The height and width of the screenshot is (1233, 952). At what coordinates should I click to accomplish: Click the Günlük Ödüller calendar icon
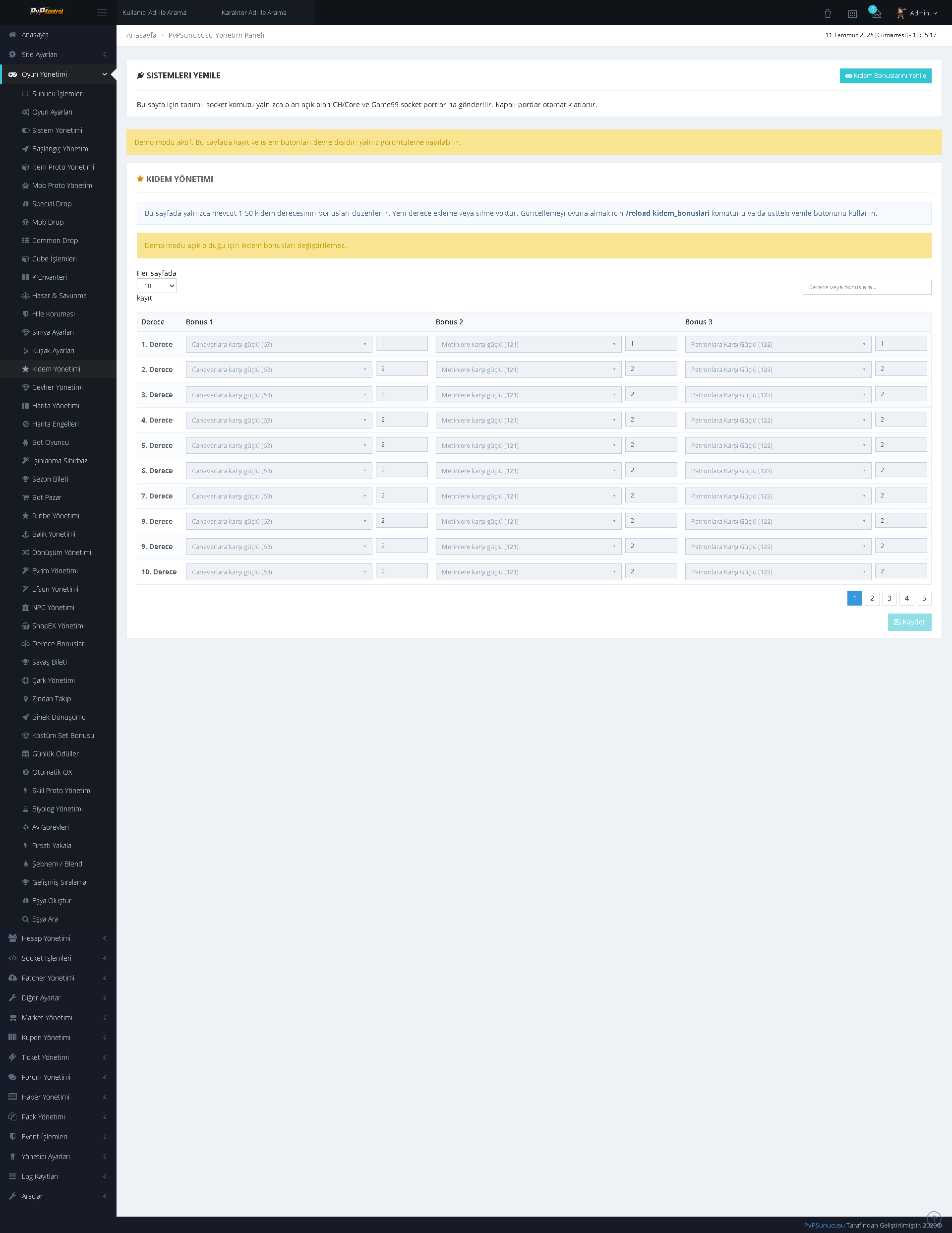[25, 754]
